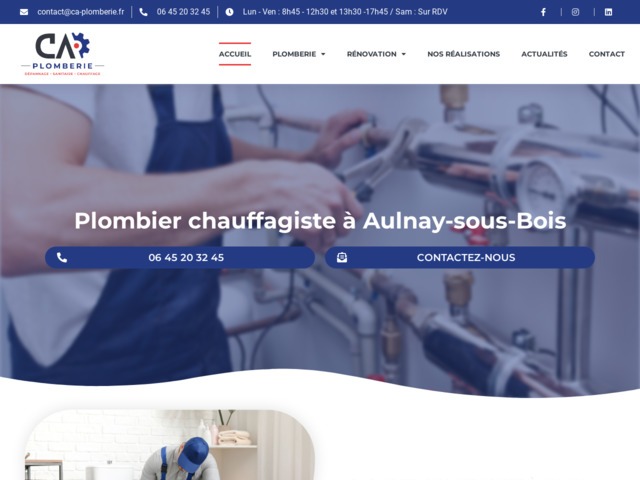Click the 06 45 20 32 45 hero button
This screenshot has width=640, height=480.
coord(180,258)
